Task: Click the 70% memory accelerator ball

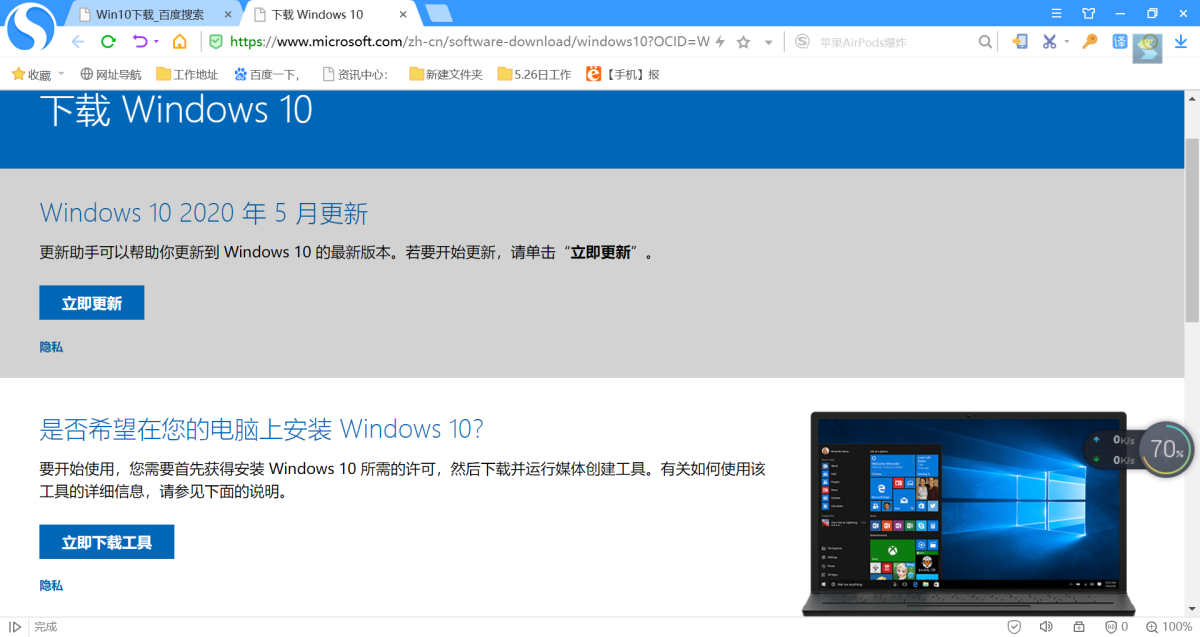Action: click(x=1166, y=449)
